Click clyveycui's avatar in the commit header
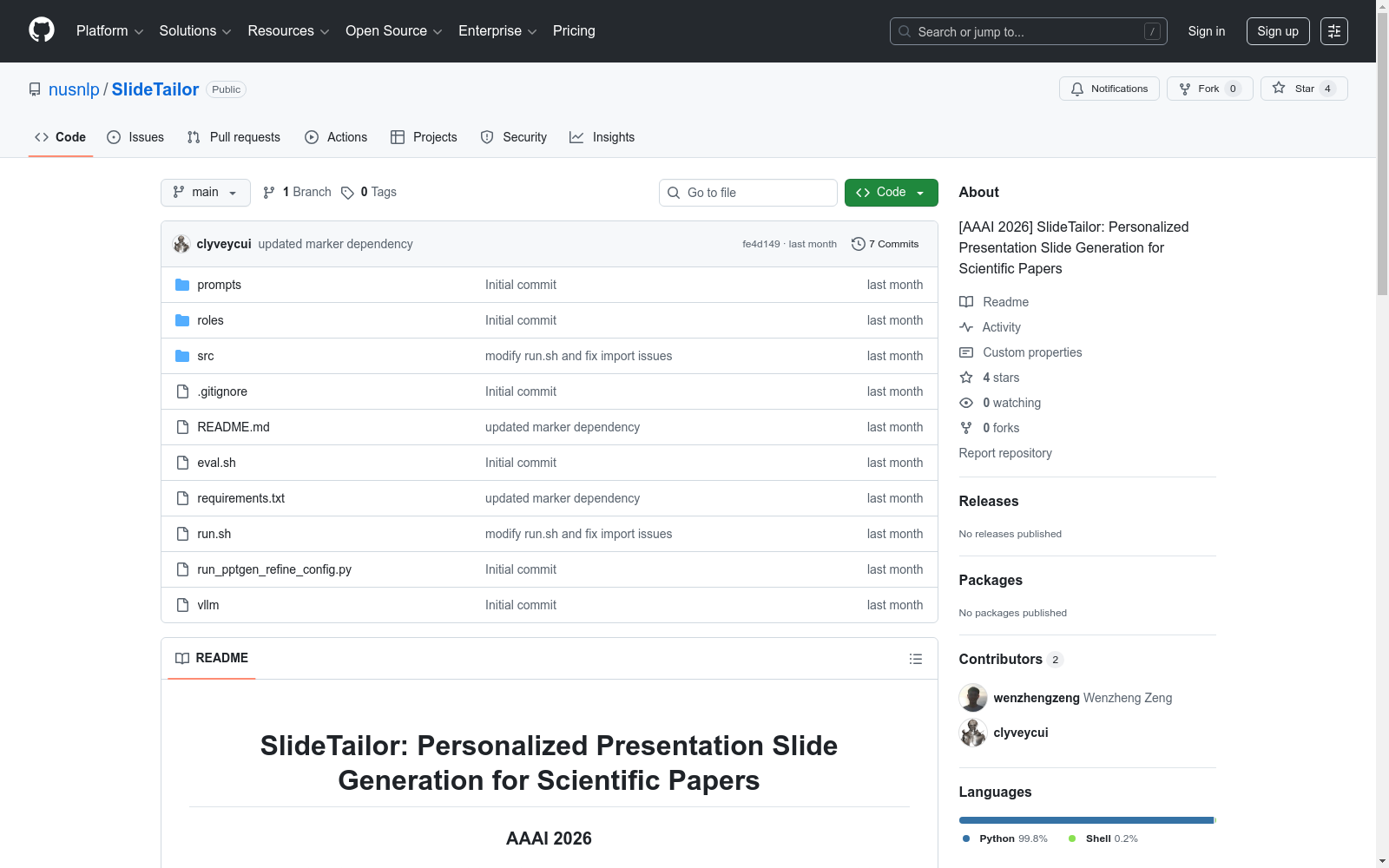The width and height of the screenshot is (1389, 868). coord(181,244)
